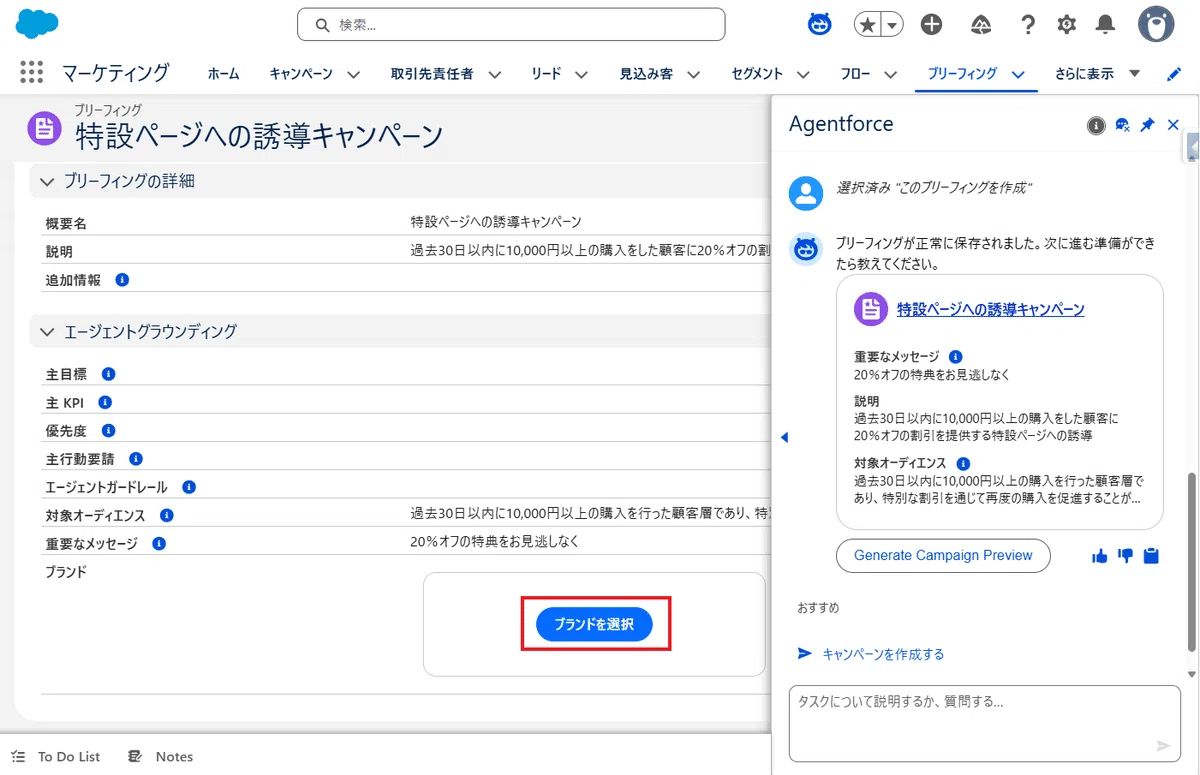Click info icon beside 対象オーディエンス in details

pyautogui.click(x=166, y=515)
